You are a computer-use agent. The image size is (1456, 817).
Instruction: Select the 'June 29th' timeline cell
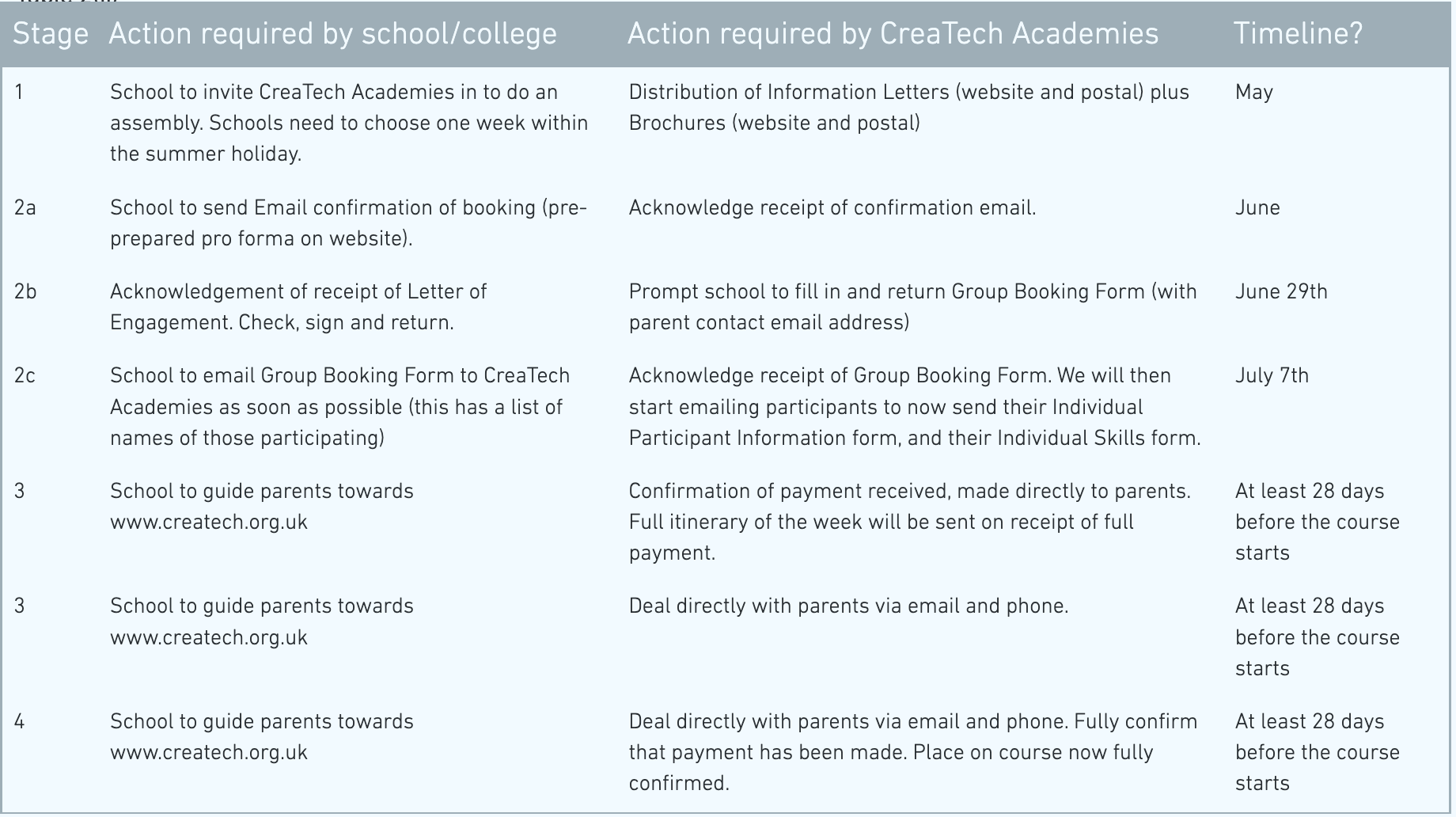(1281, 291)
